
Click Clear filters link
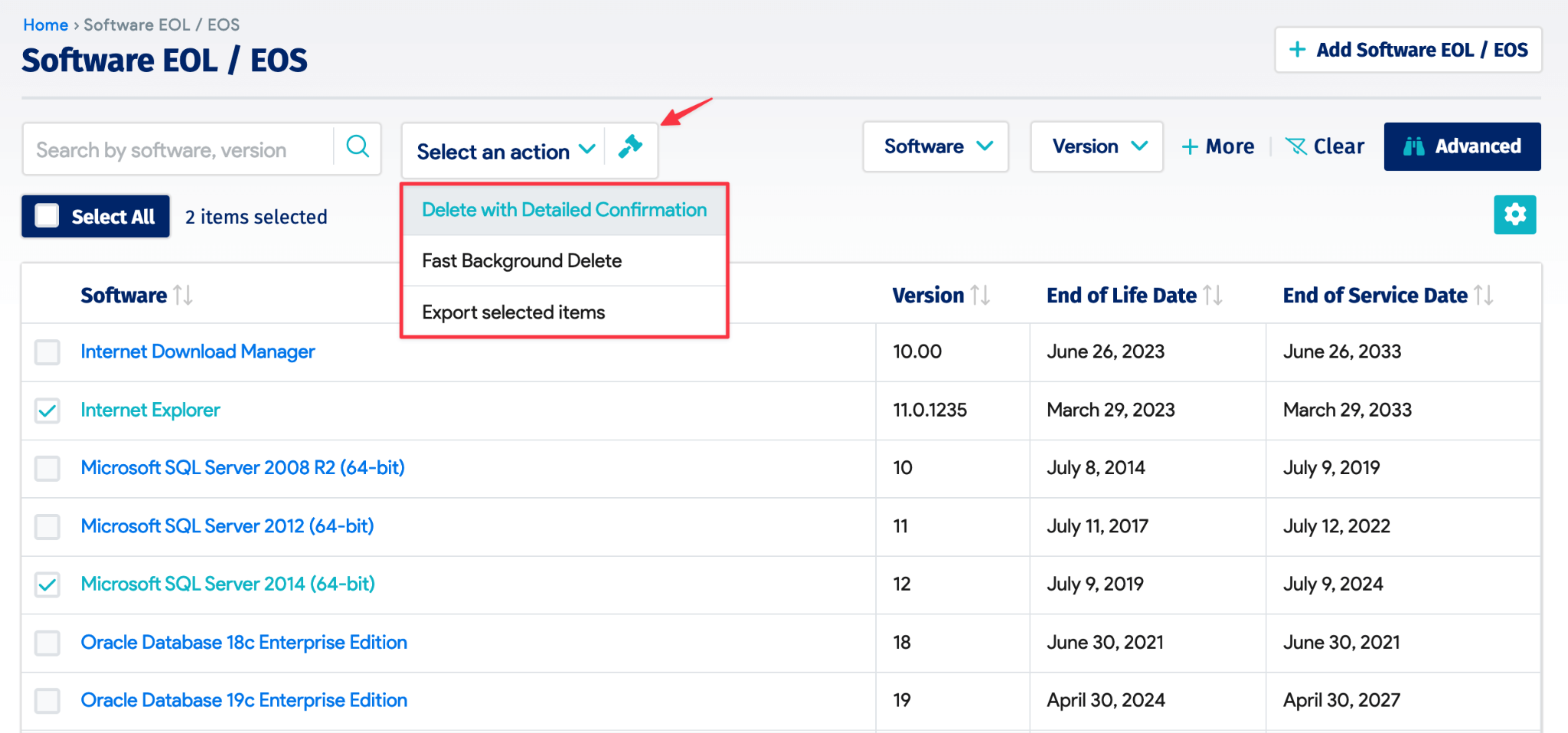1325,146
